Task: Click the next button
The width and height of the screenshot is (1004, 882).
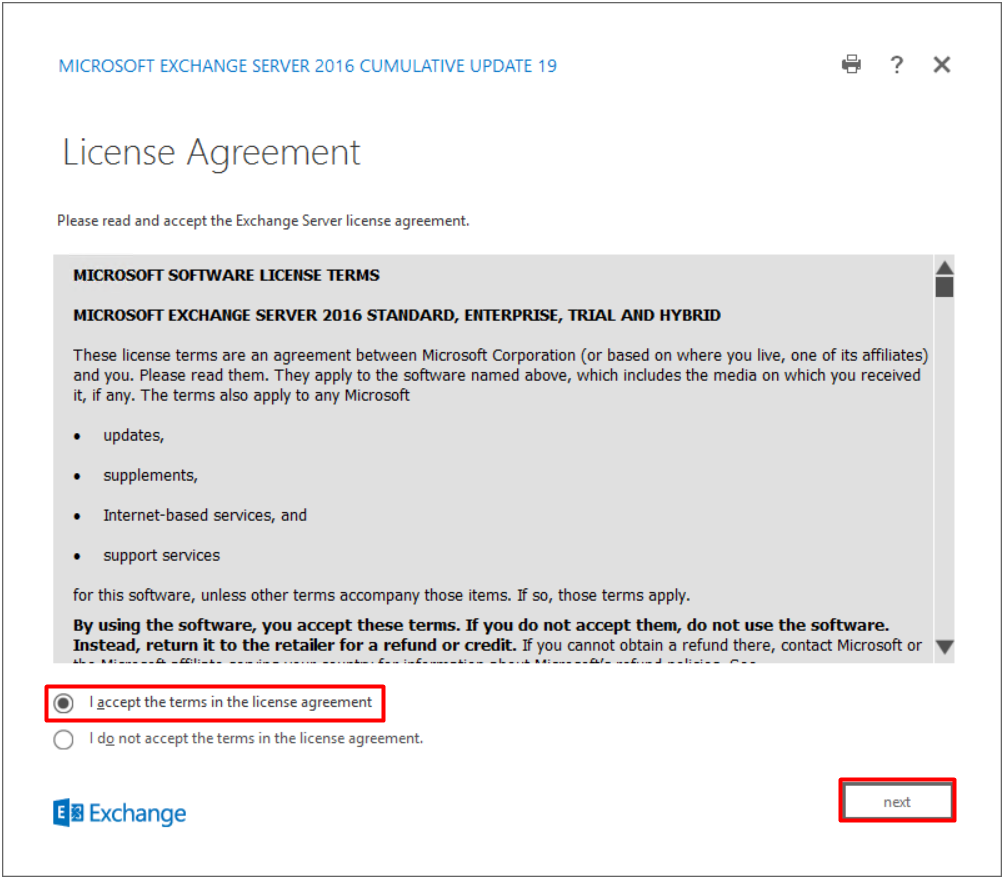Action: point(897,801)
